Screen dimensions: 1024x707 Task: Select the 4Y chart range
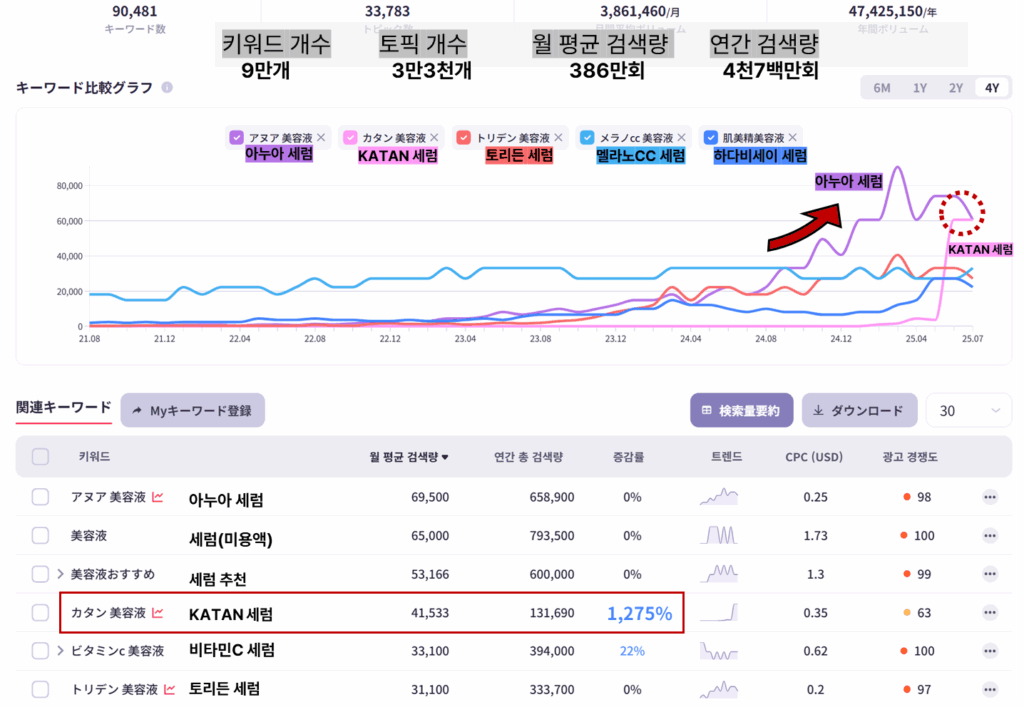(x=992, y=87)
